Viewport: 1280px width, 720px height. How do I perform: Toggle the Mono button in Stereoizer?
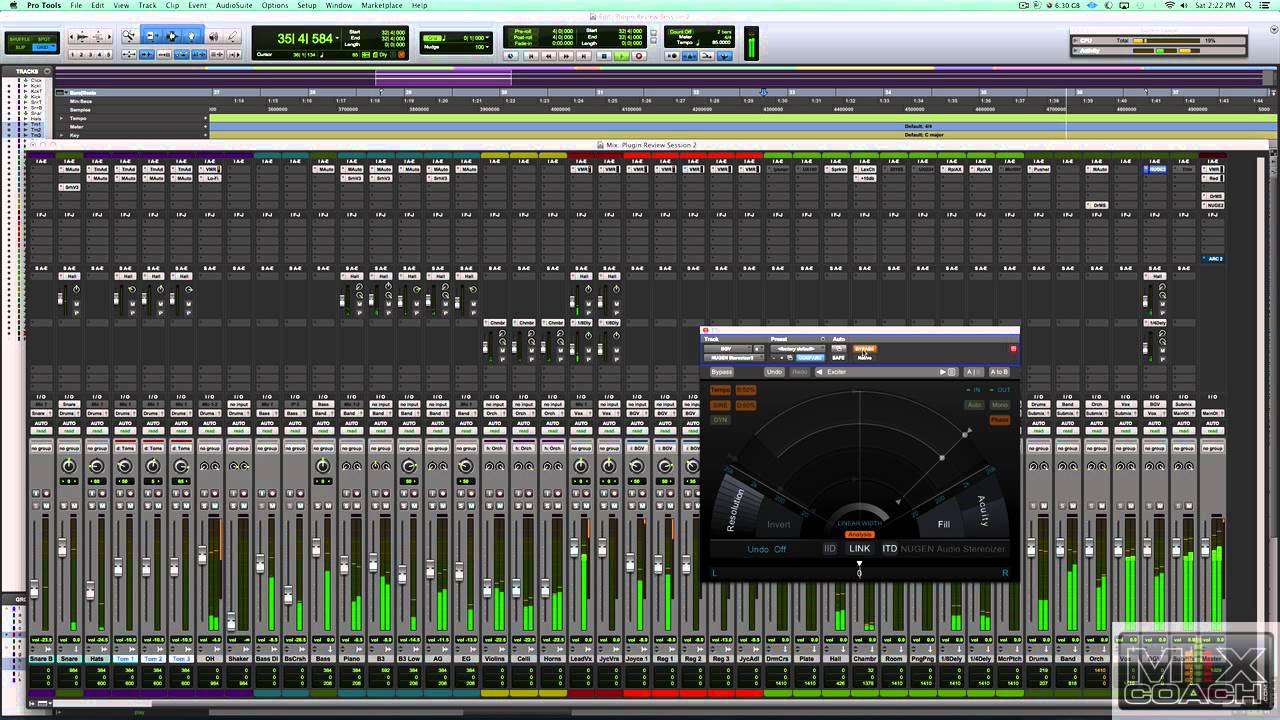pos(999,405)
